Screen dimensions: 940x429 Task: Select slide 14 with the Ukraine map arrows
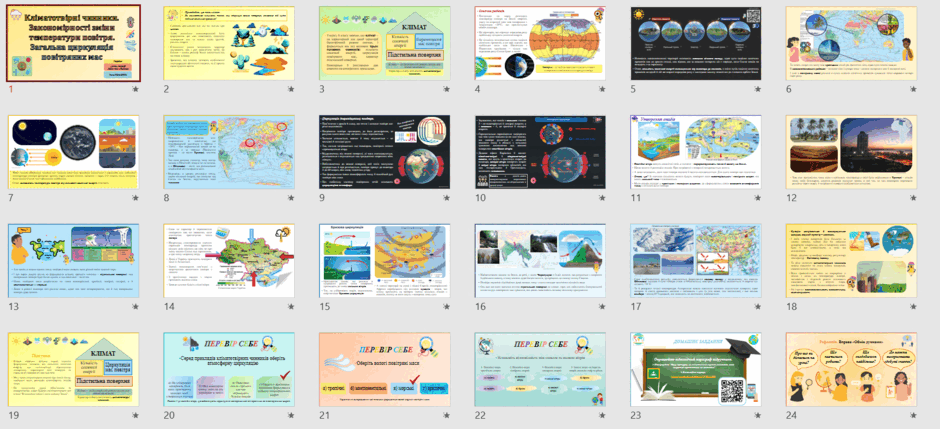point(229,261)
